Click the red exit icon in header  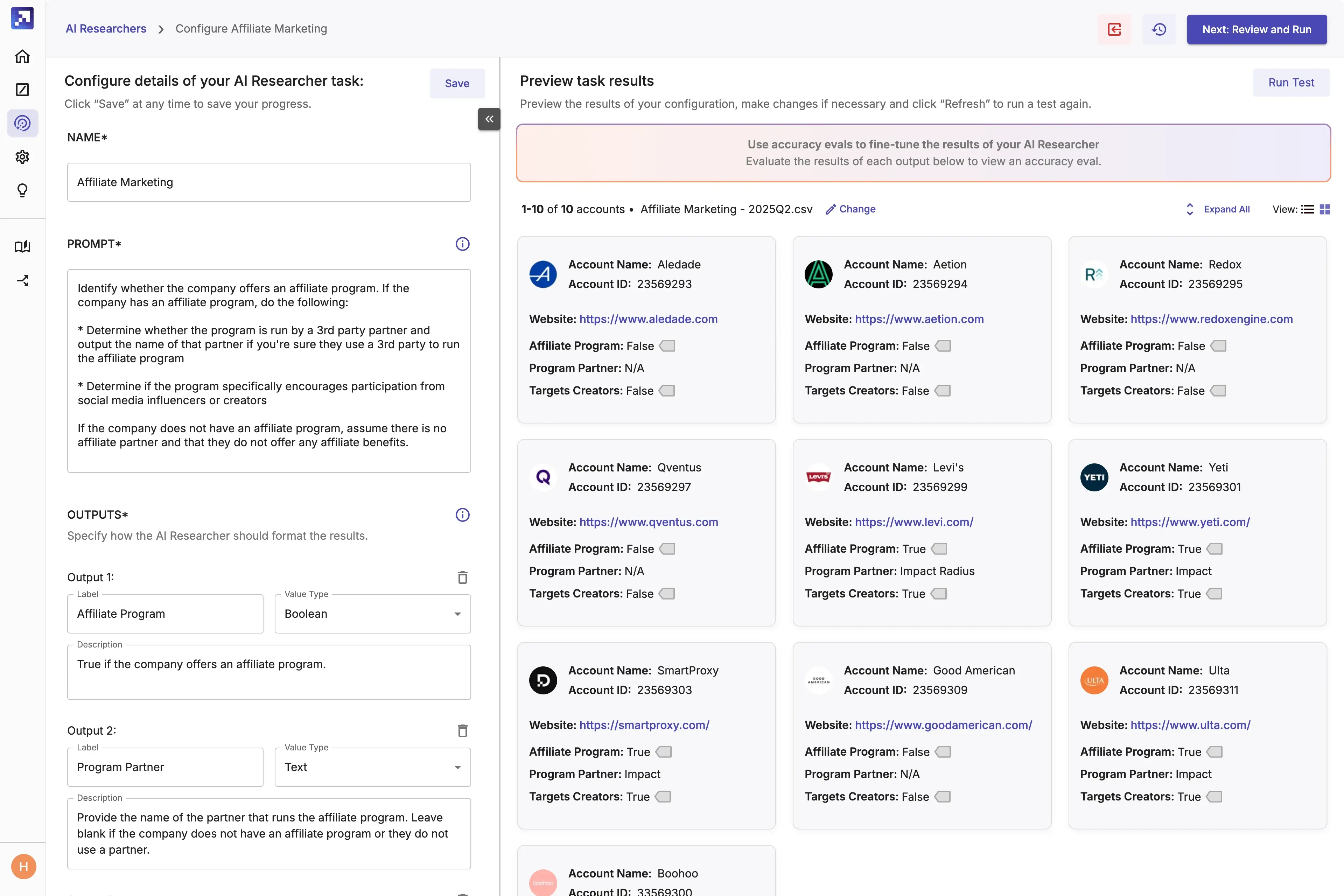[x=1114, y=29]
